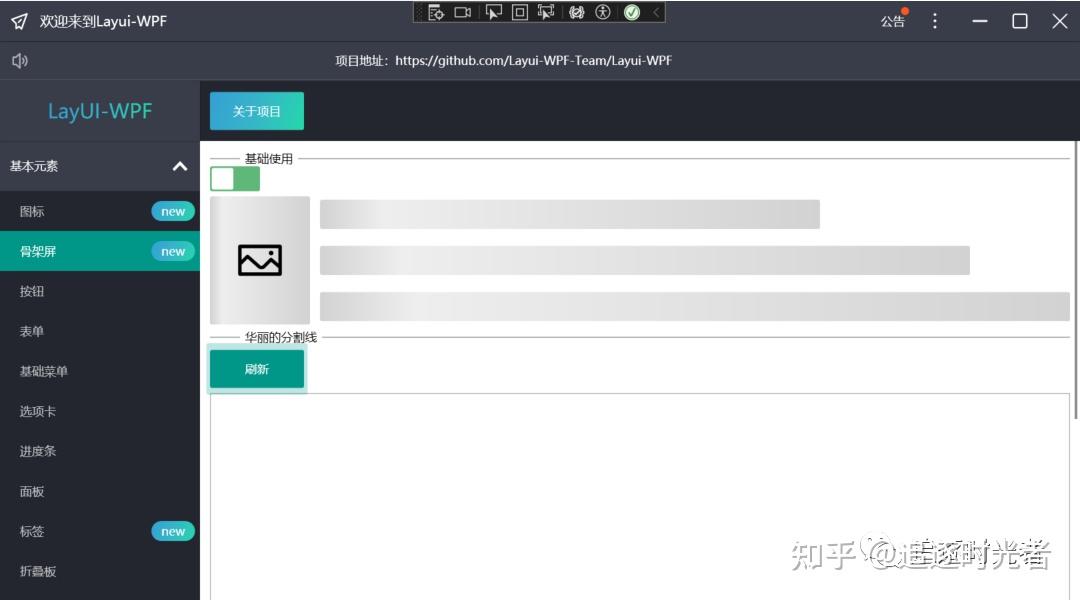Toggle the switch under 基础使用
The width and height of the screenshot is (1080, 600).
(x=235, y=178)
